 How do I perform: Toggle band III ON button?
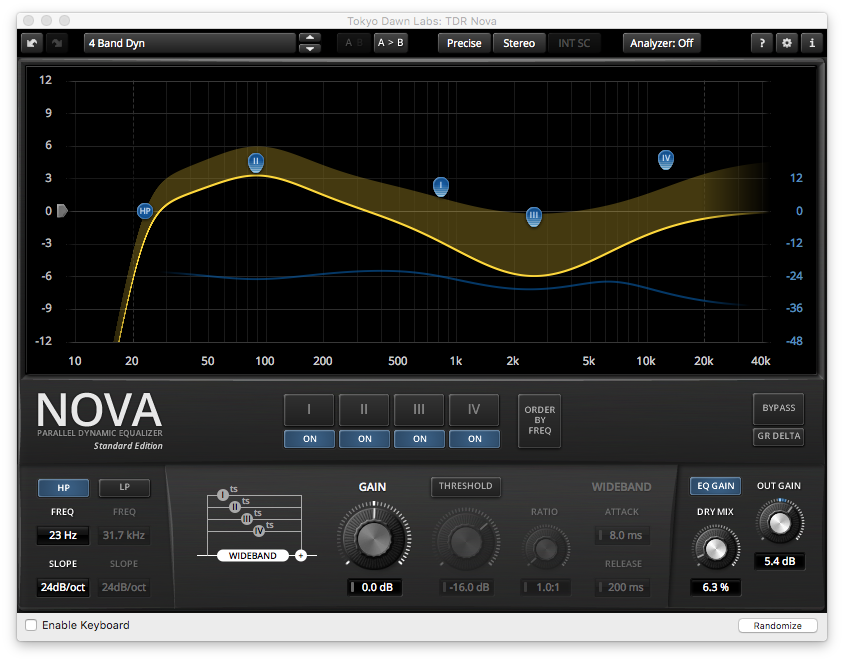[x=419, y=439]
